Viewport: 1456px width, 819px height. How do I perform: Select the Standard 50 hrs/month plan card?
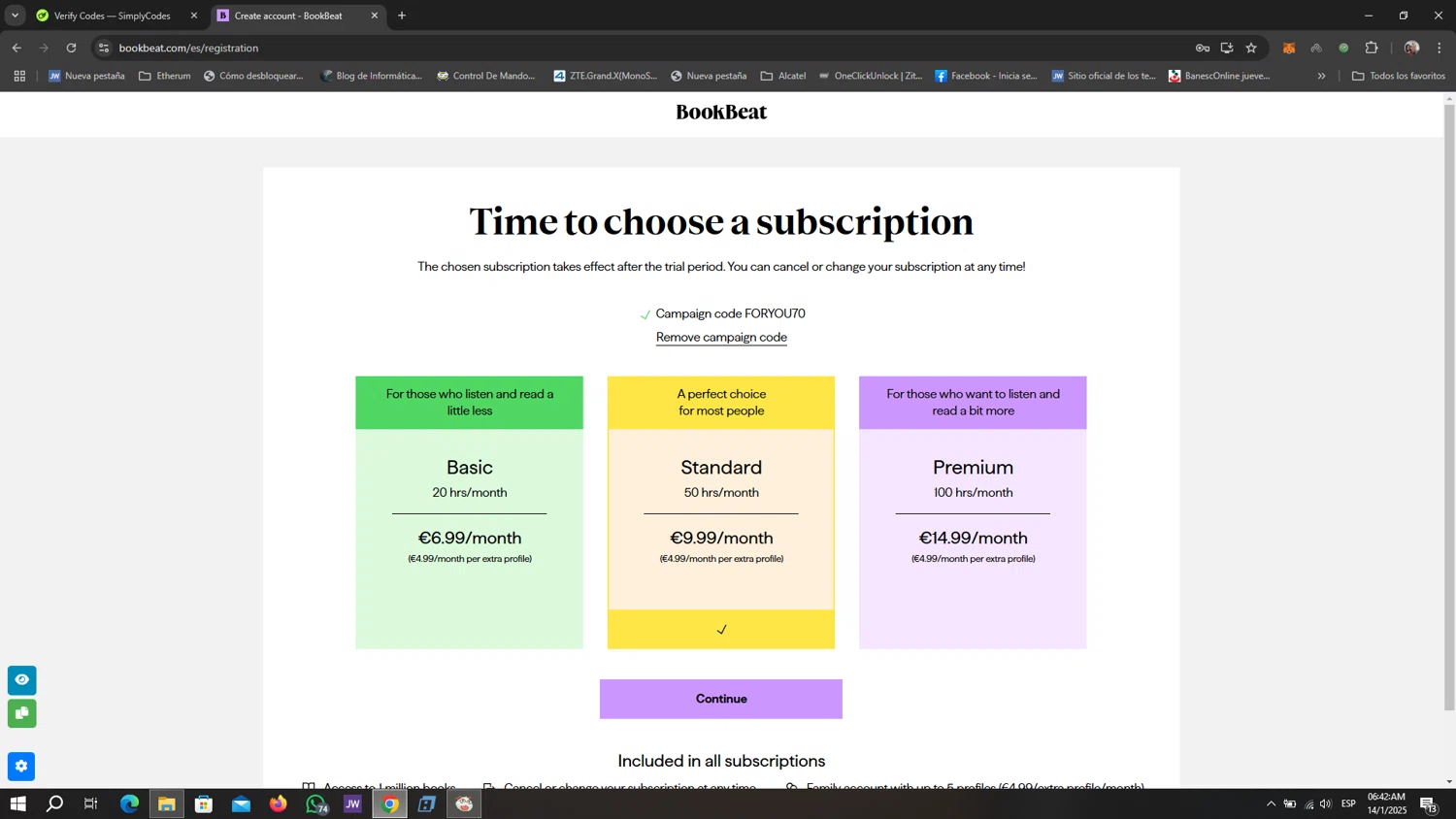point(721,512)
